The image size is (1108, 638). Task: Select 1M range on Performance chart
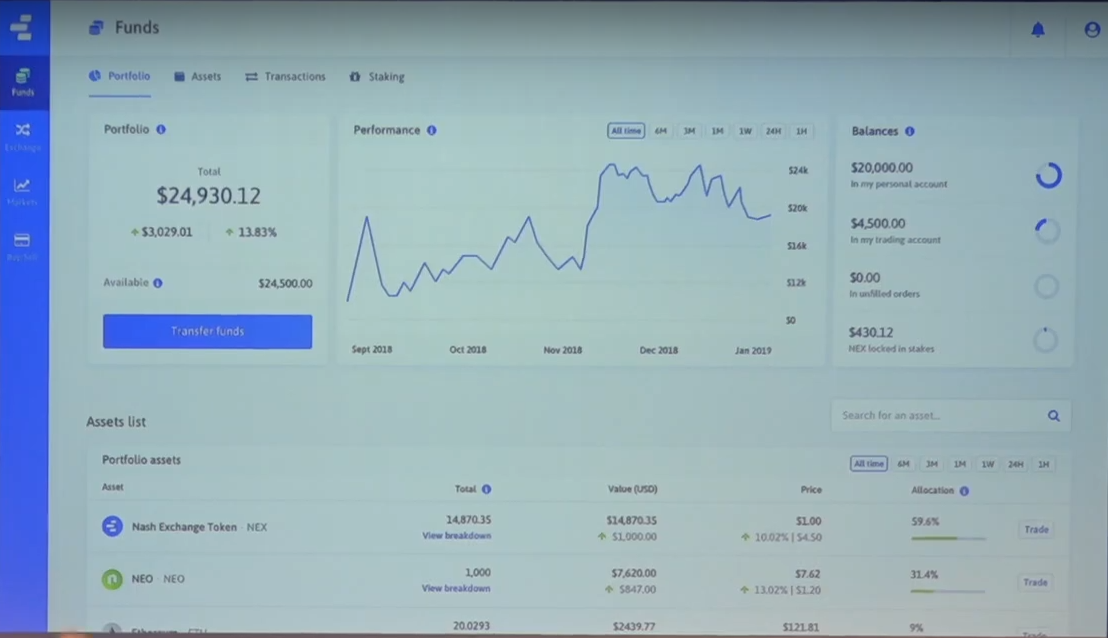(x=717, y=131)
